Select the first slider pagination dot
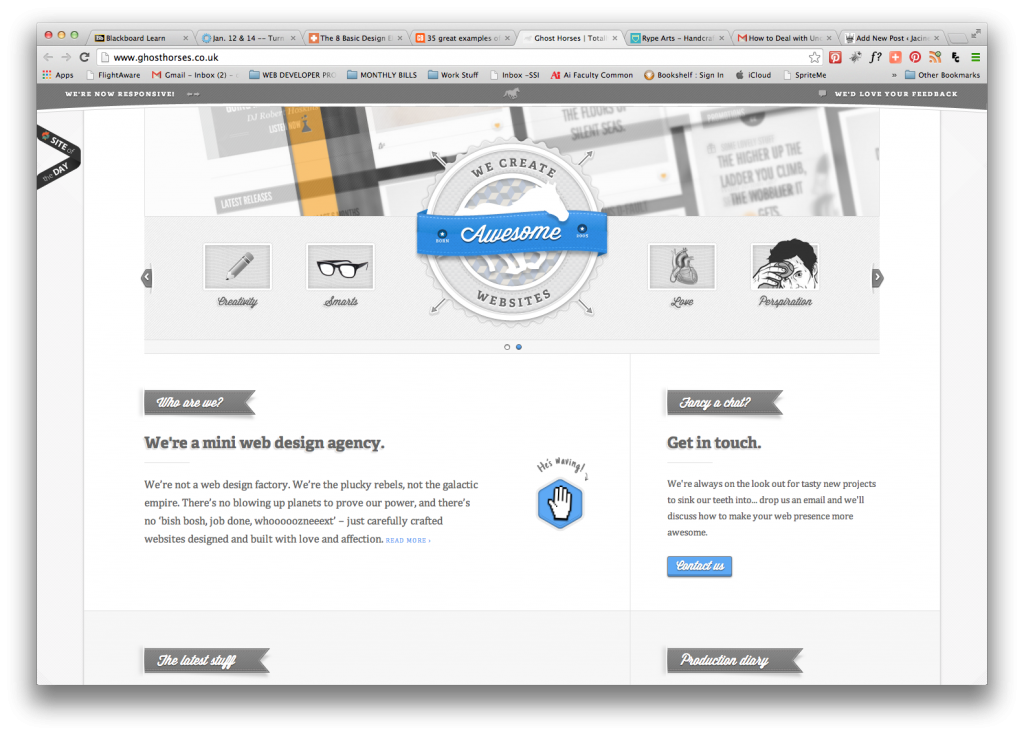This screenshot has height=736, width=1024. (507, 347)
